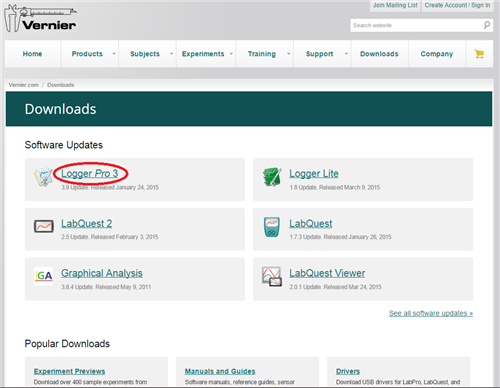The height and width of the screenshot is (388, 500).
Task: Click the LabQuest 2 device icon
Action: 44,226
